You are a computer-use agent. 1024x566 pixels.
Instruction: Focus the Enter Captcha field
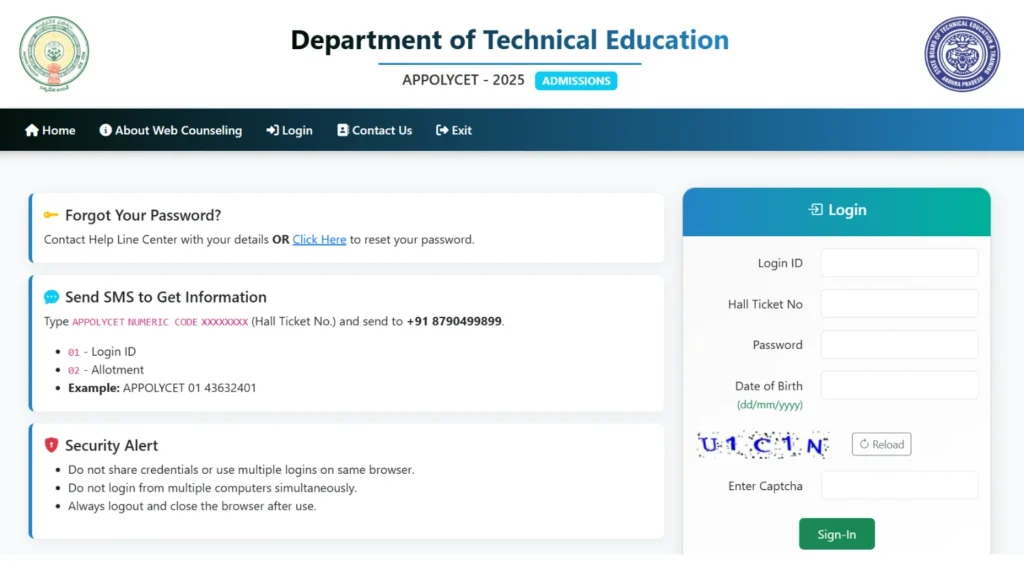(x=899, y=486)
